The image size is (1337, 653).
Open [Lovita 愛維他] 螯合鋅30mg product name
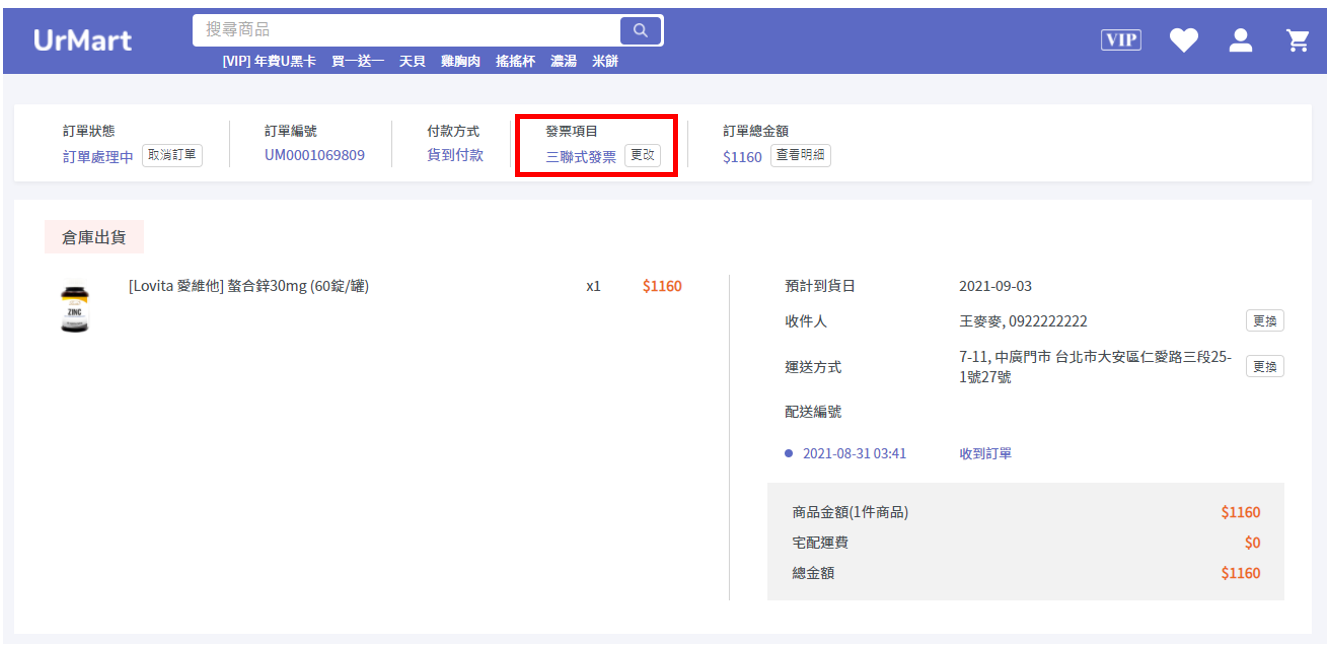click(249, 286)
